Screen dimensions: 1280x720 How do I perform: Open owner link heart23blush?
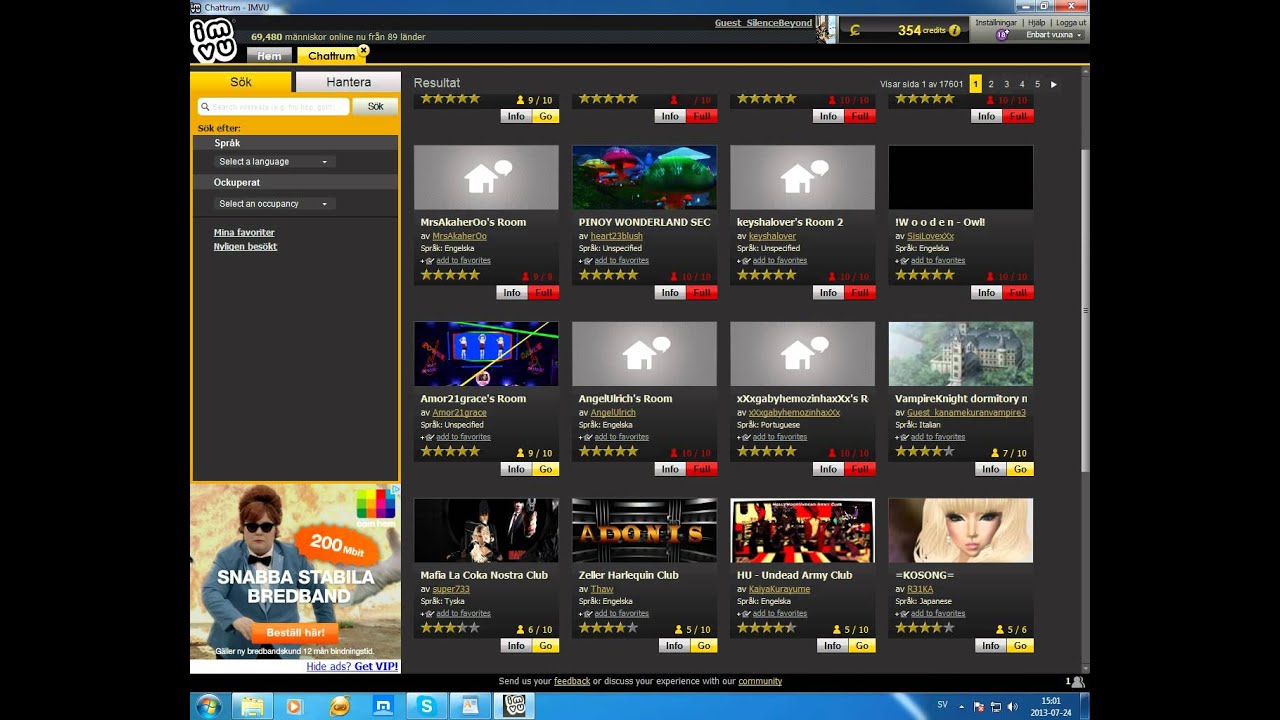(616, 237)
